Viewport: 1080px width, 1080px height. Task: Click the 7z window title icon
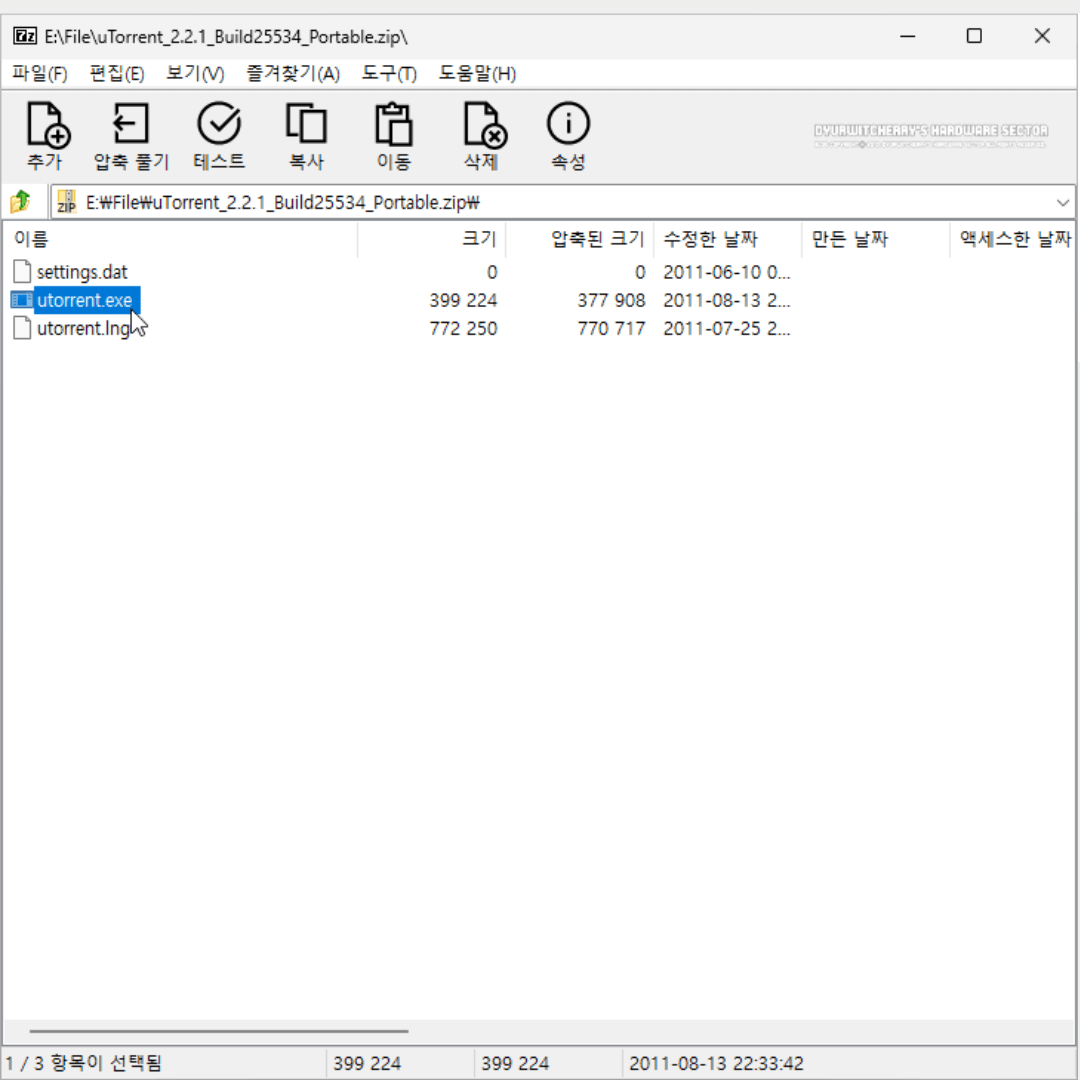pos(25,36)
